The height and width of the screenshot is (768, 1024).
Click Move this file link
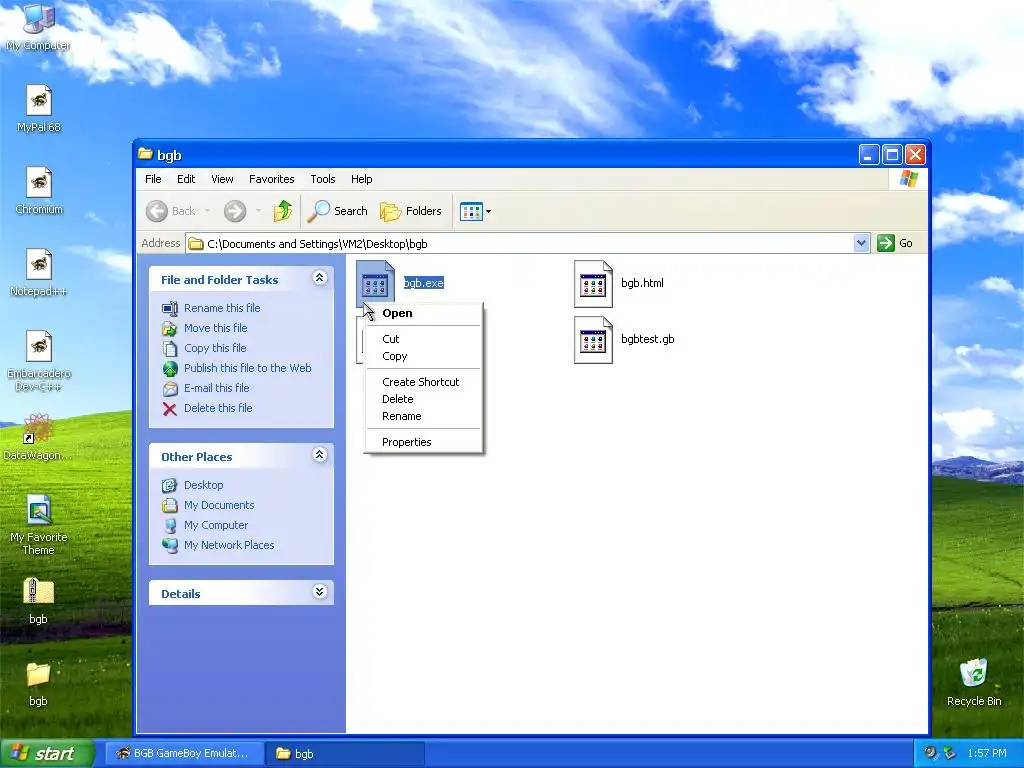(216, 328)
